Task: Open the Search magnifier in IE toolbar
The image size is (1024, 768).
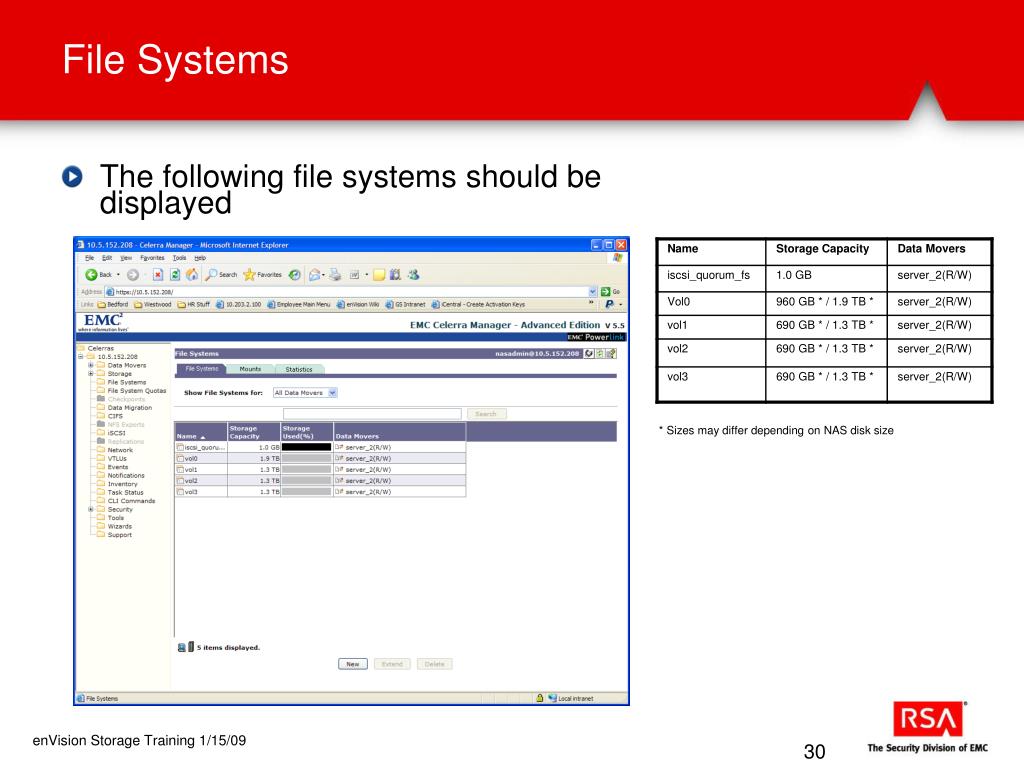Action: [212, 275]
